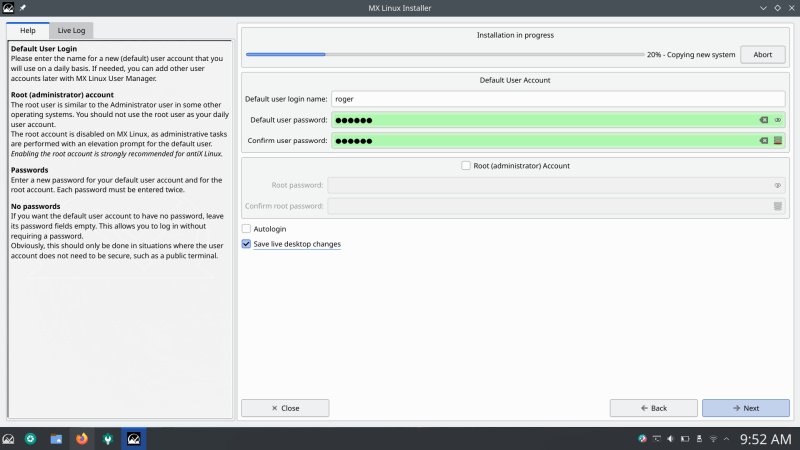This screenshot has width=800, height=450.
Task: Open the colorful tray applet icon
Action: click(x=642, y=439)
